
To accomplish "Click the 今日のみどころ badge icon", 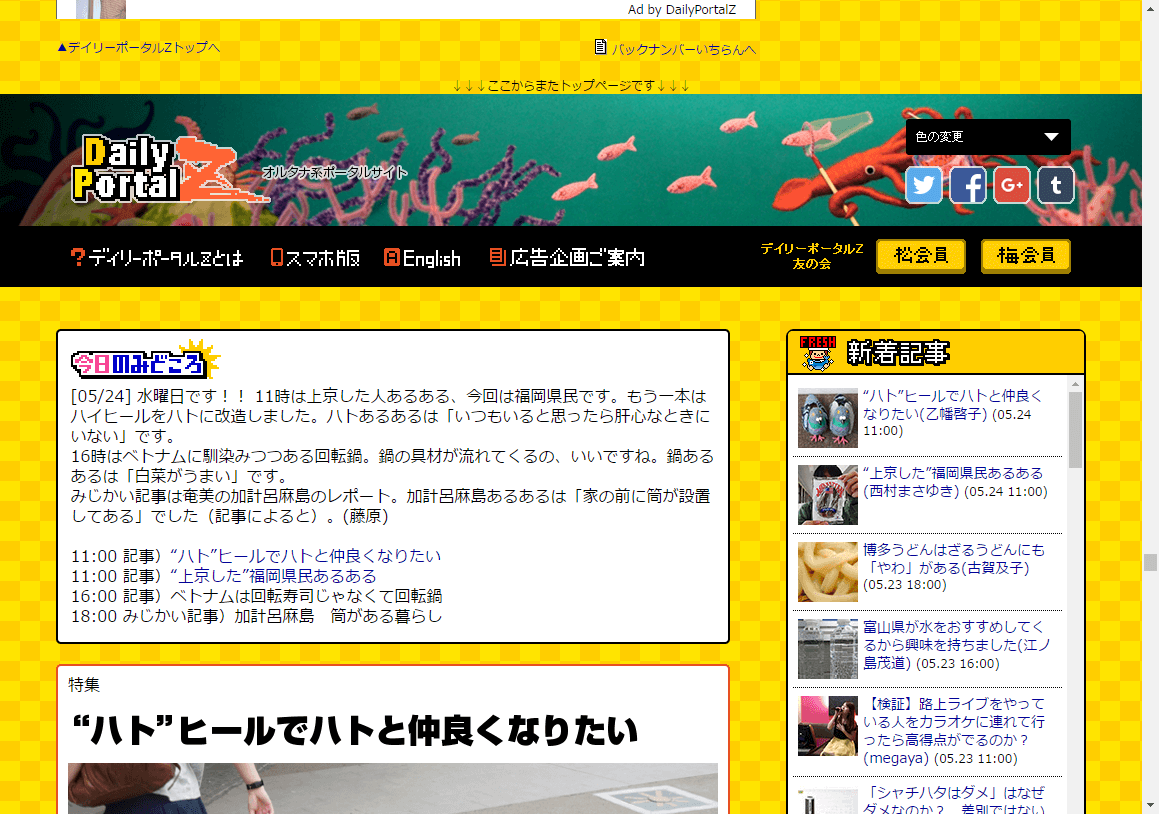I will (x=145, y=361).
